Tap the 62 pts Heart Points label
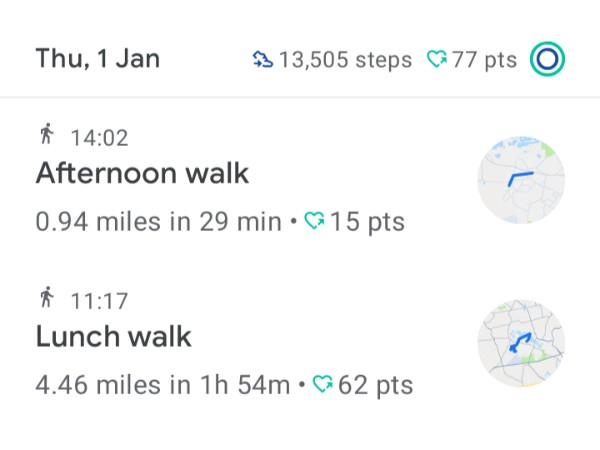This screenshot has width=600, height=450. pyautogui.click(x=376, y=383)
